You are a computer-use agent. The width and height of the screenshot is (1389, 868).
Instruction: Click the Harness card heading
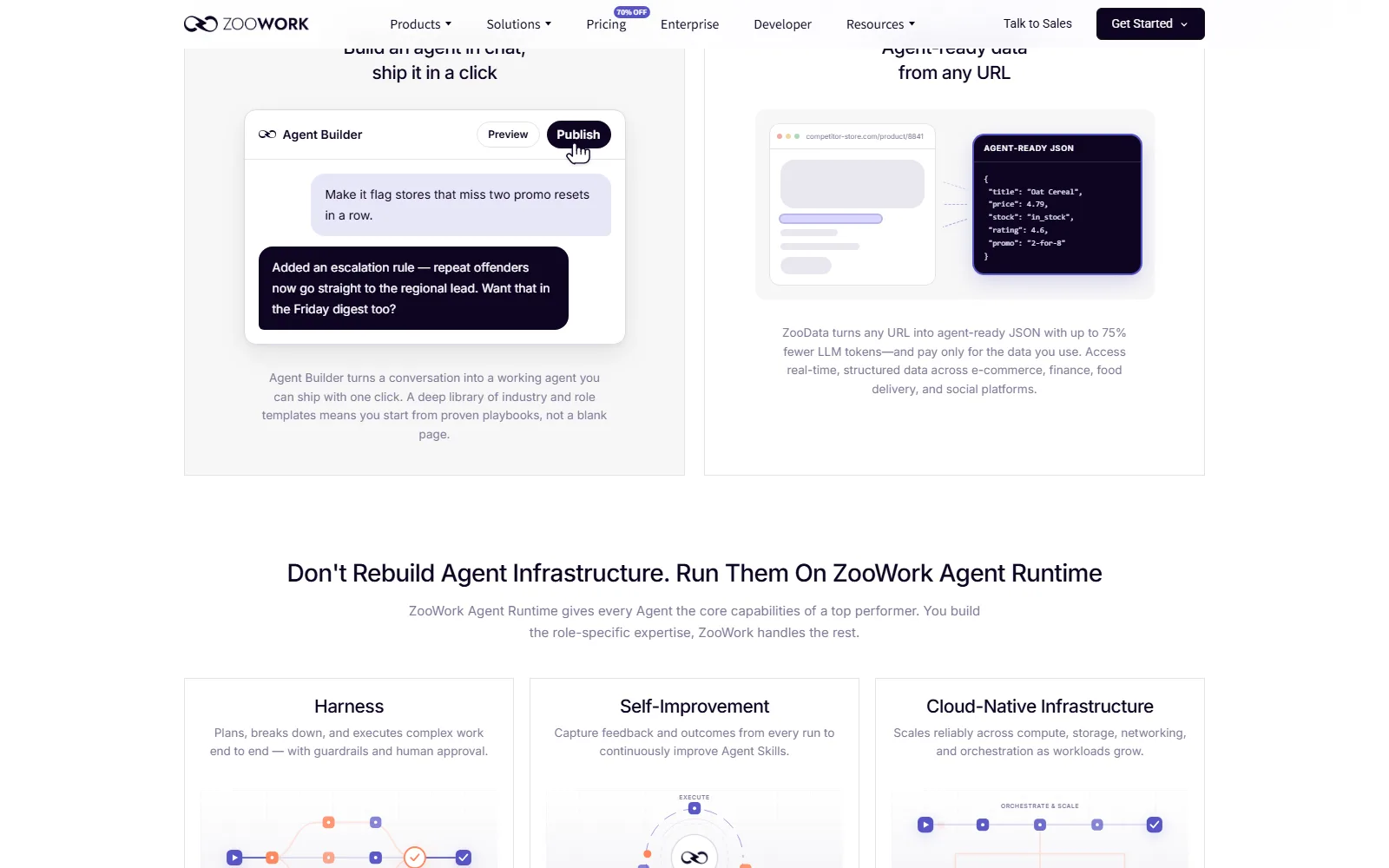(349, 707)
